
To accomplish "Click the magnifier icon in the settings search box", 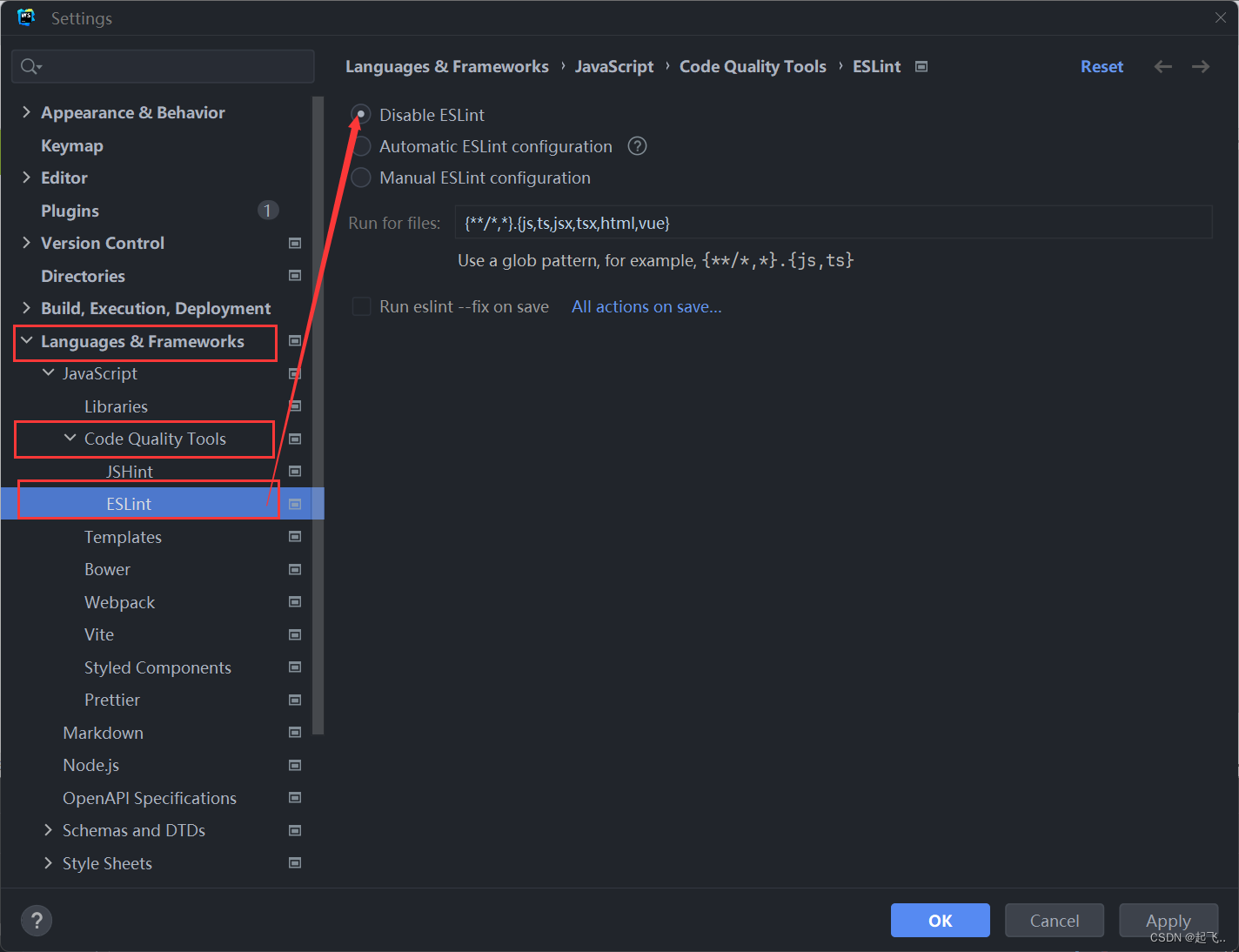I will 30,66.
